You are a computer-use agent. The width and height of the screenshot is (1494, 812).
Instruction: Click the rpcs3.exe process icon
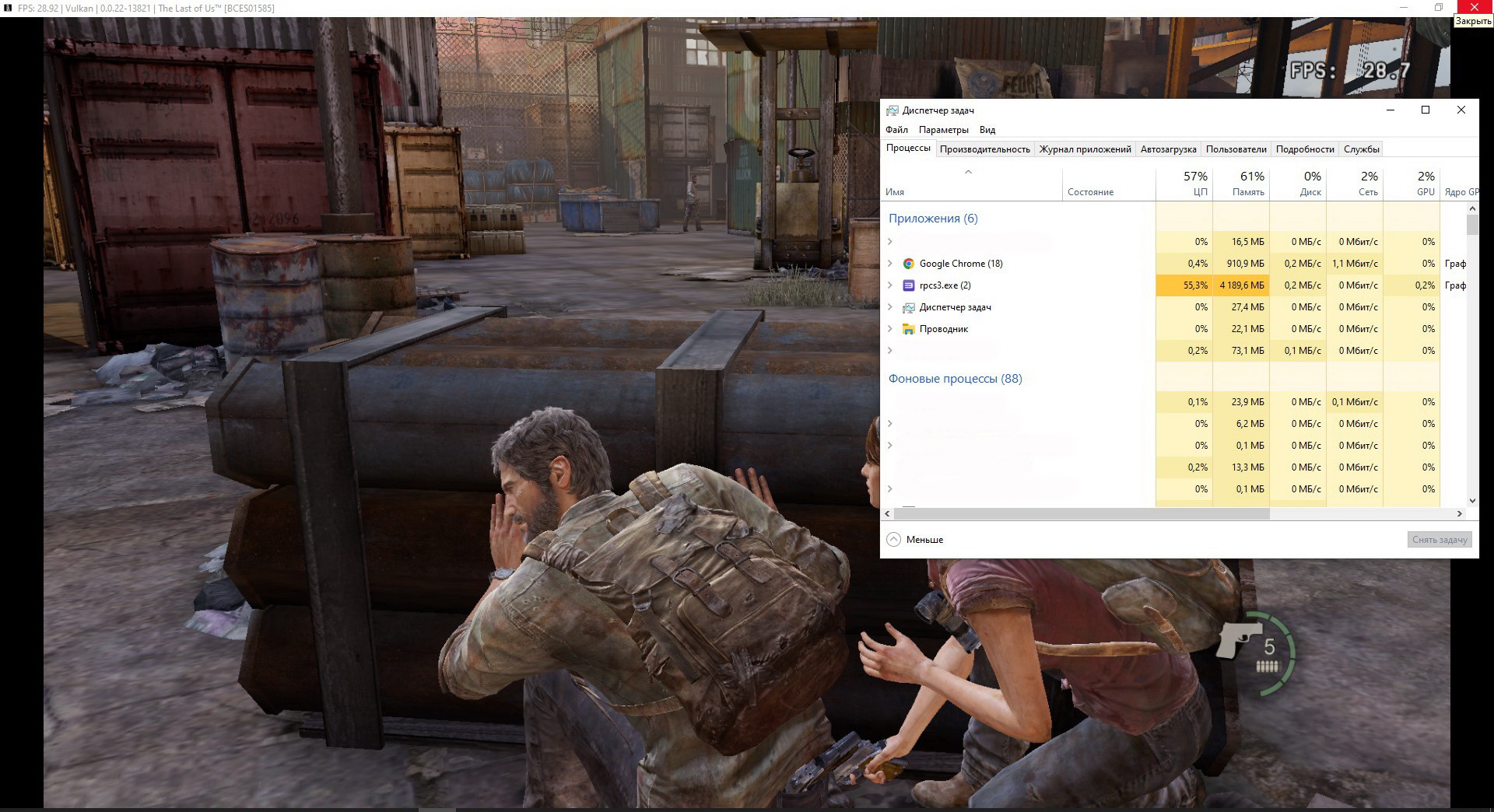[908, 285]
